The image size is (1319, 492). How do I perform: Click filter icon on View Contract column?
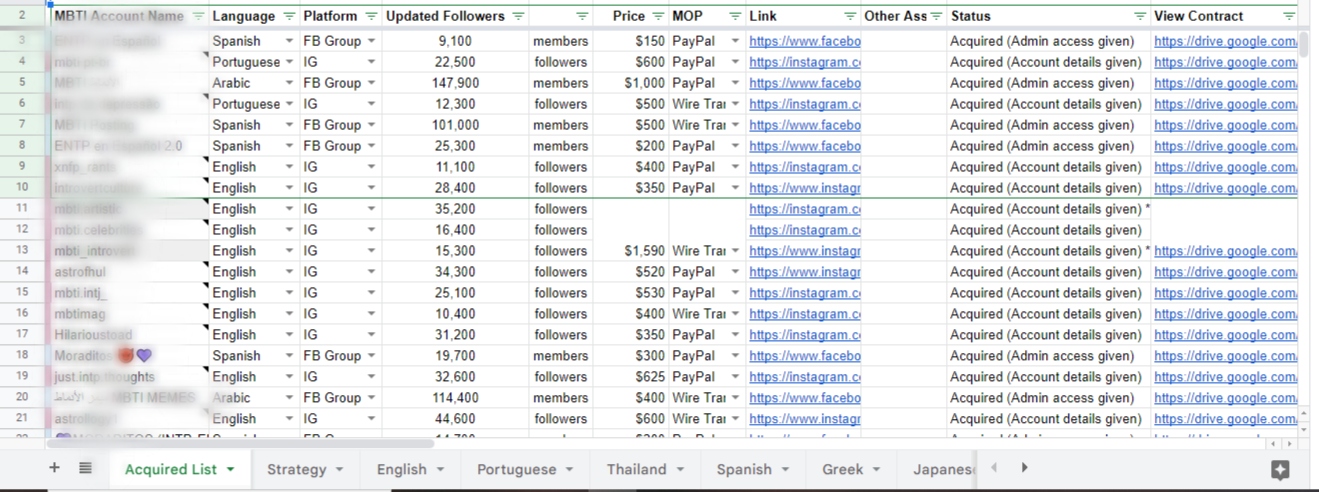click(1289, 17)
